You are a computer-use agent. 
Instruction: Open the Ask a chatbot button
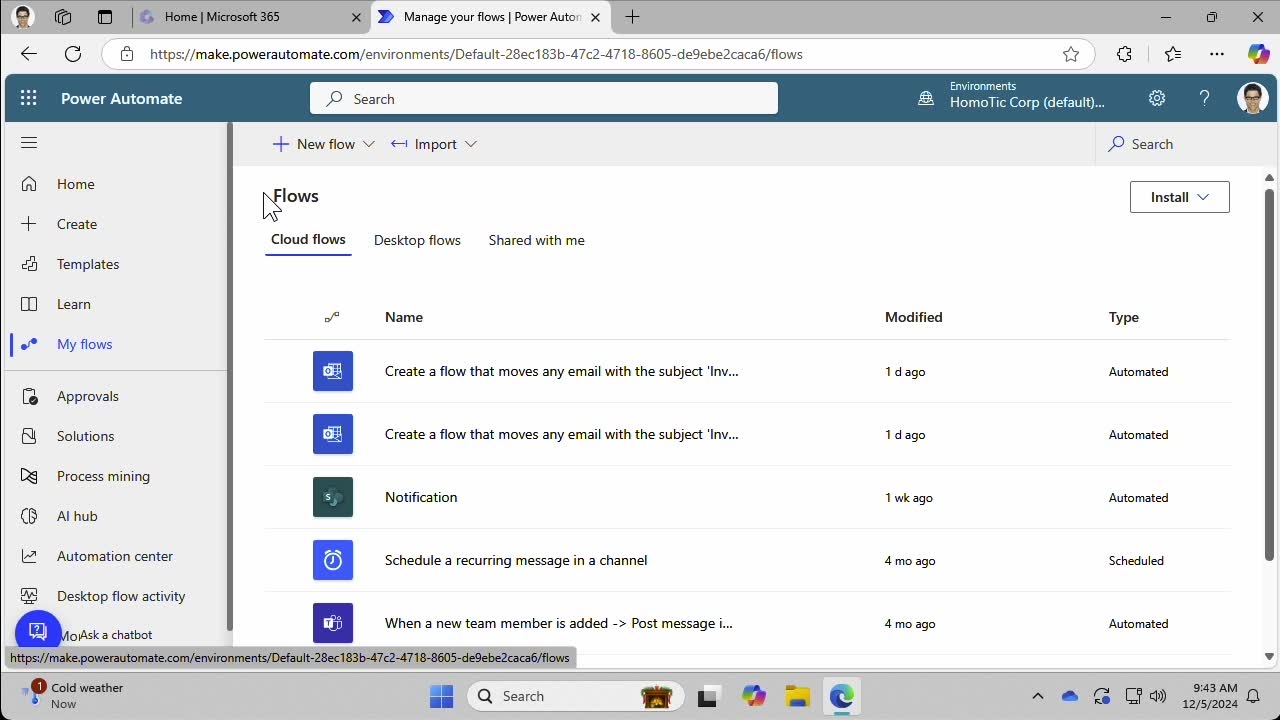click(x=38, y=631)
